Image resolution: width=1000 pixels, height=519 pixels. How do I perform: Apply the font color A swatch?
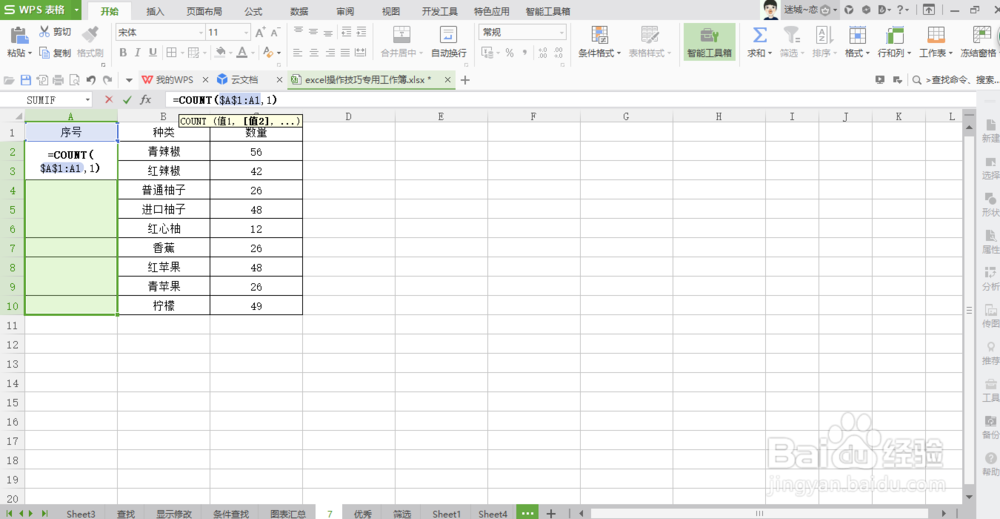click(x=242, y=52)
